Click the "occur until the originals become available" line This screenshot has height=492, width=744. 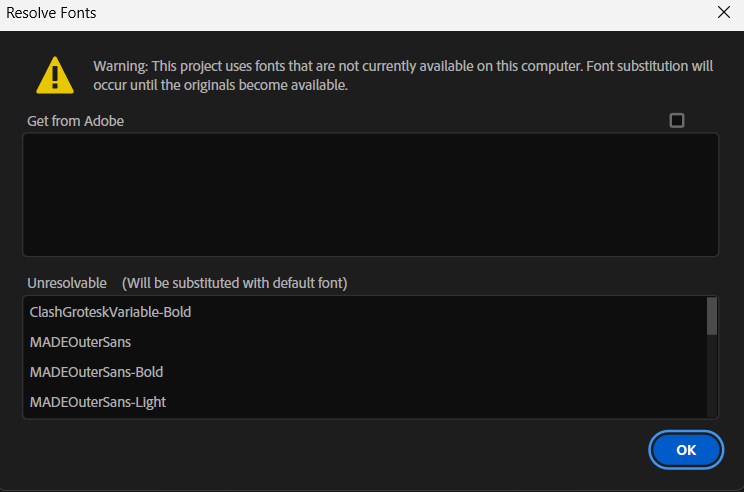tap(220, 86)
